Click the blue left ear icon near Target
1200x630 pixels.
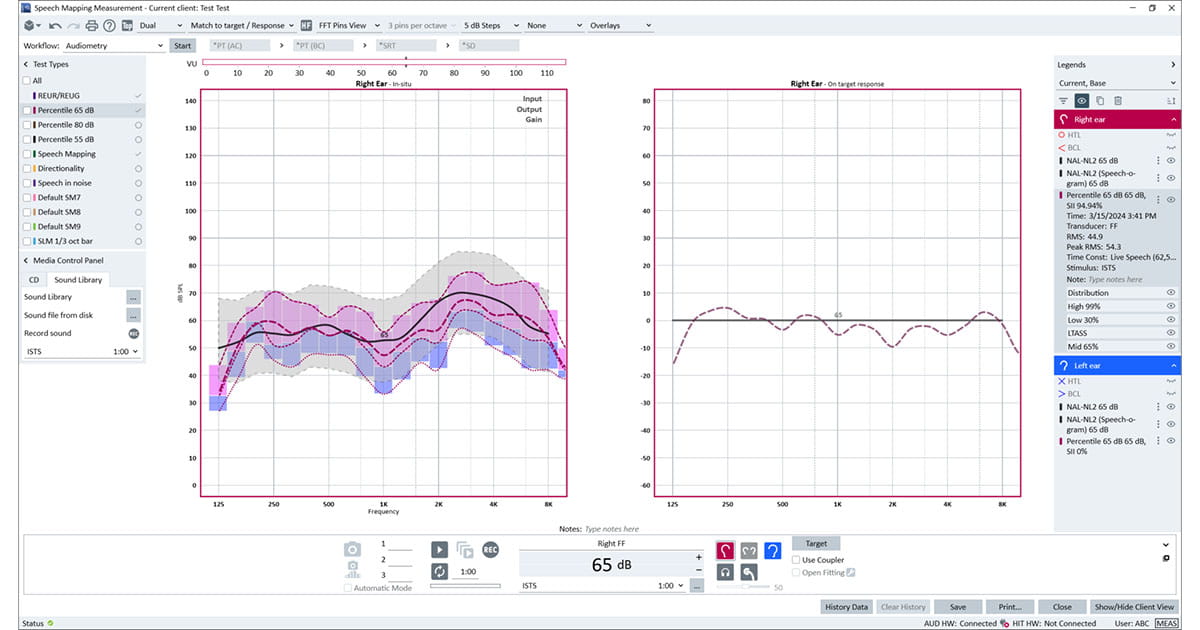coord(773,550)
